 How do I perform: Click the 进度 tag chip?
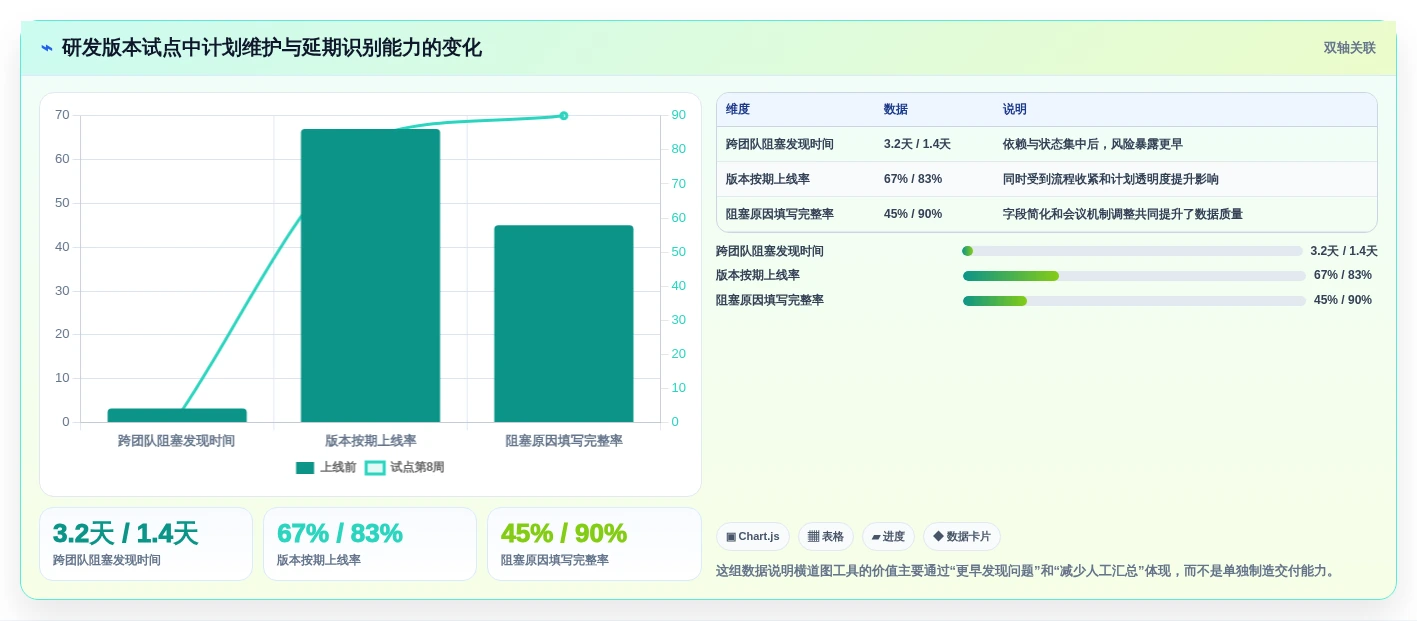tap(888, 537)
